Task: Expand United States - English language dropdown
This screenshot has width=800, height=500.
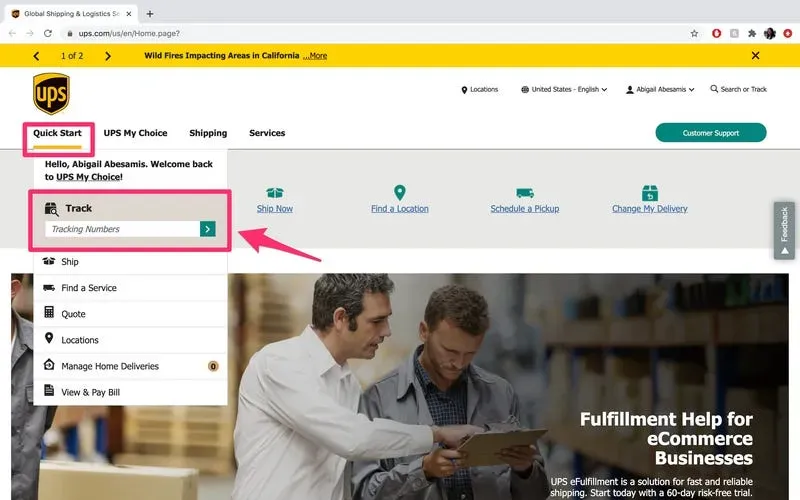Action: pos(564,89)
